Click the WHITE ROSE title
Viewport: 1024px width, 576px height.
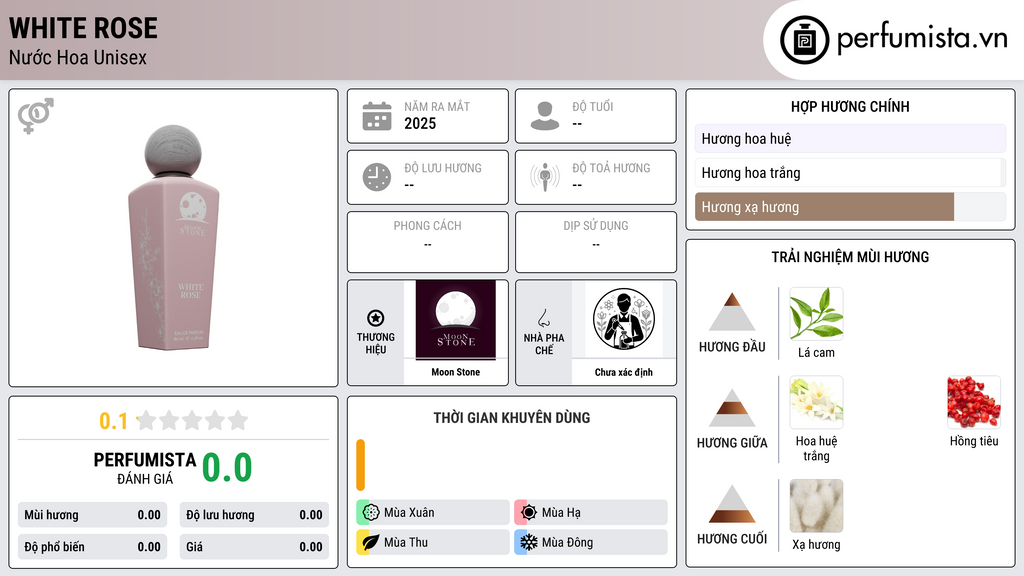[83, 28]
